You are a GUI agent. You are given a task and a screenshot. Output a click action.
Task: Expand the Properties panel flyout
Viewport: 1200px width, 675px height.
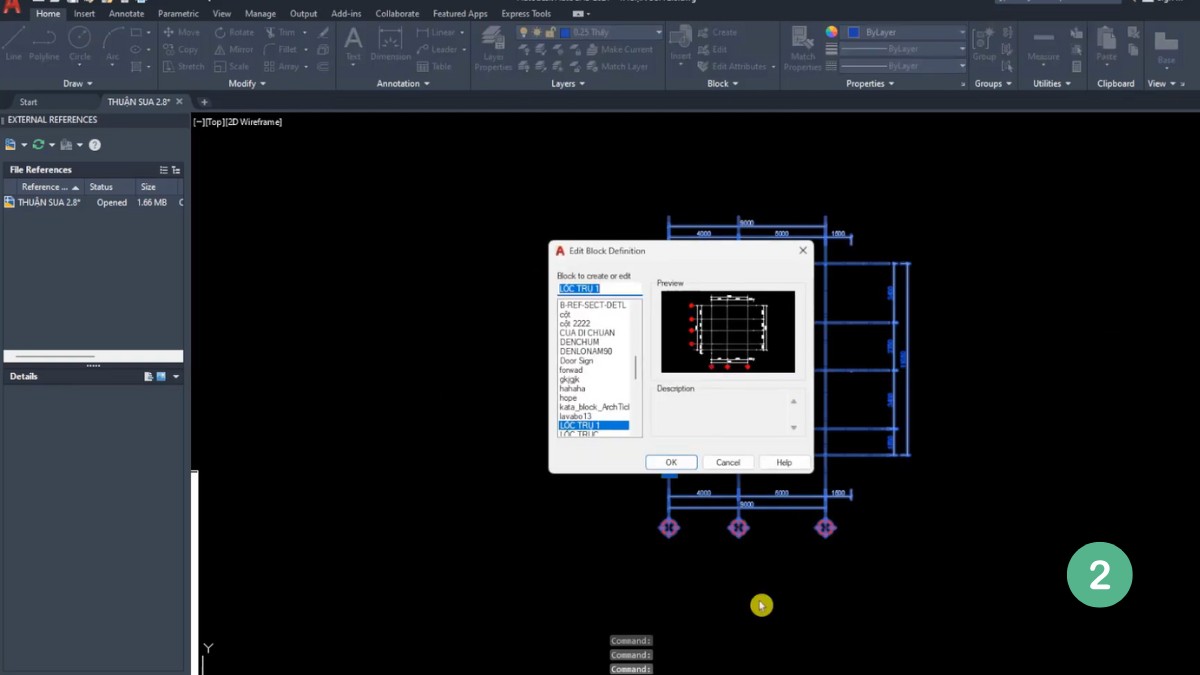[x=870, y=84]
